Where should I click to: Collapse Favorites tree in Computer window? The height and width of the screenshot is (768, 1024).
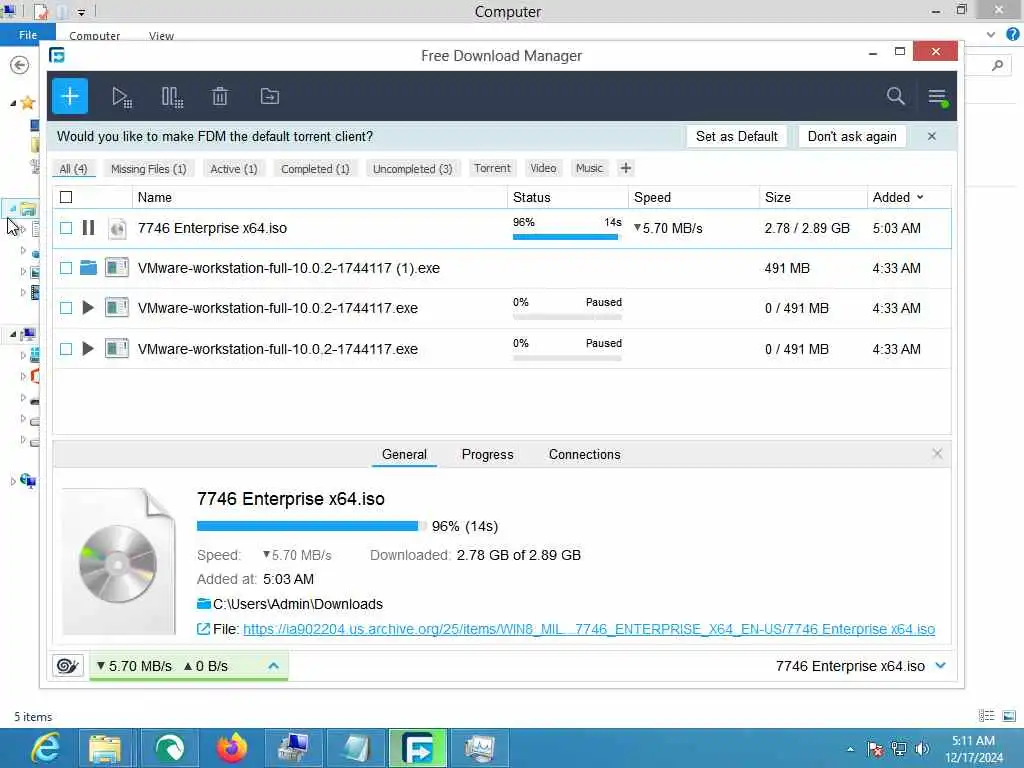pos(13,103)
